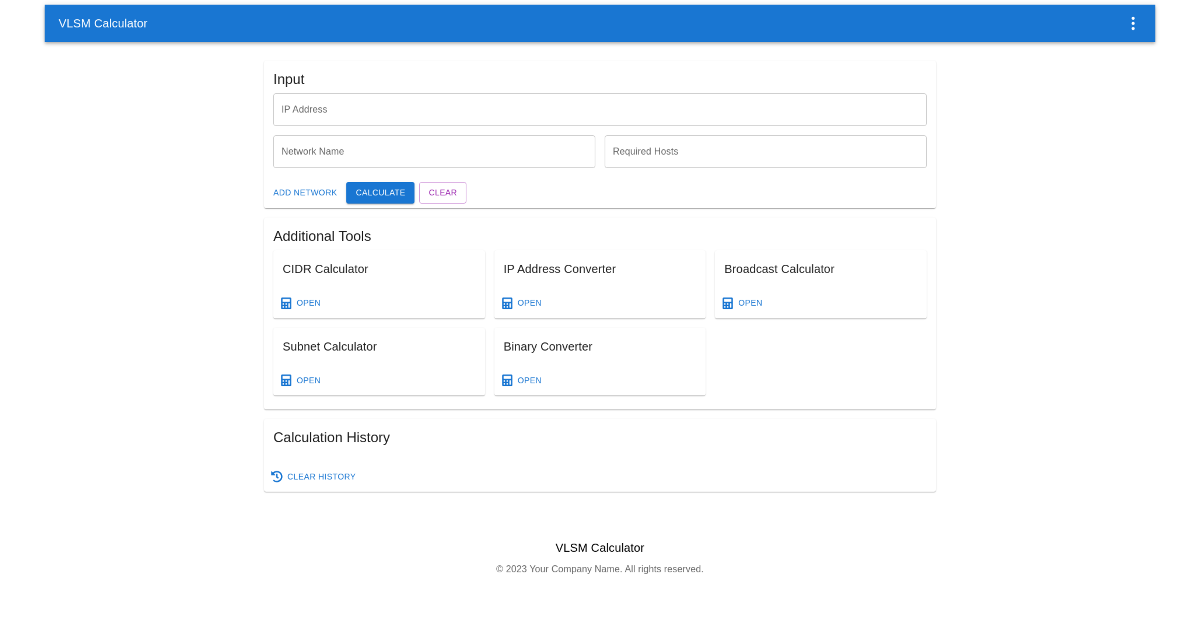Open the Broadcast Calculator tool
Screen dimensions: 1200x630
pyautogui.click(x=750, y=302)
